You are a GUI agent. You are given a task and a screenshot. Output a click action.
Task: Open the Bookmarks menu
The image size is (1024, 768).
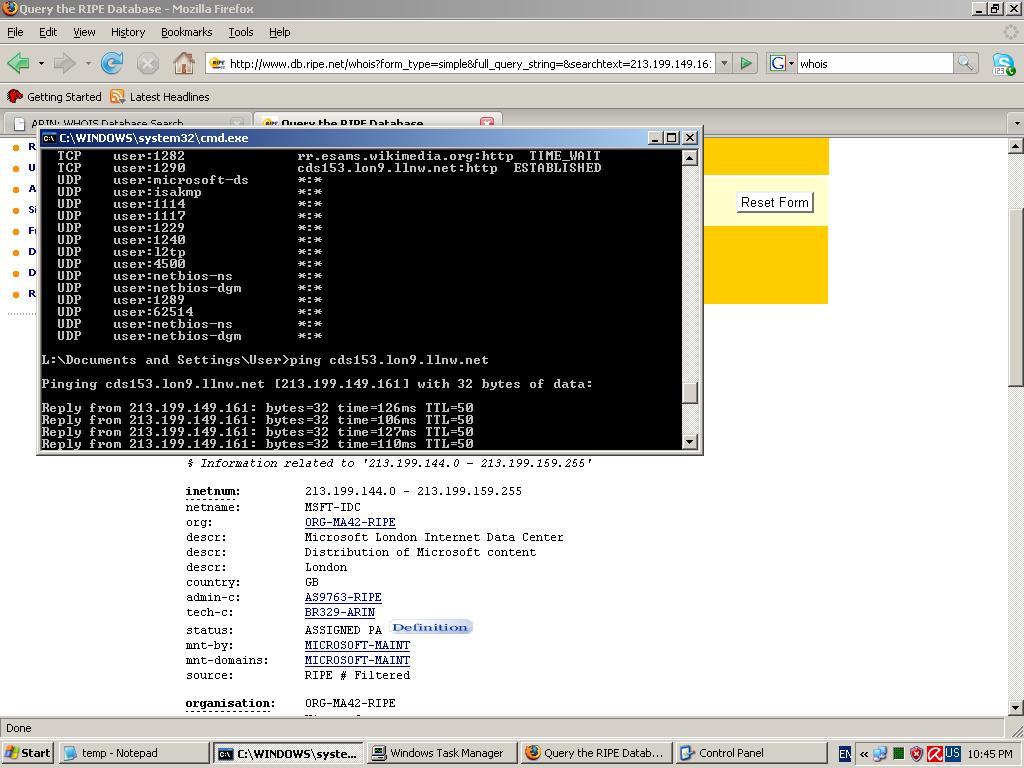point(186,32)
